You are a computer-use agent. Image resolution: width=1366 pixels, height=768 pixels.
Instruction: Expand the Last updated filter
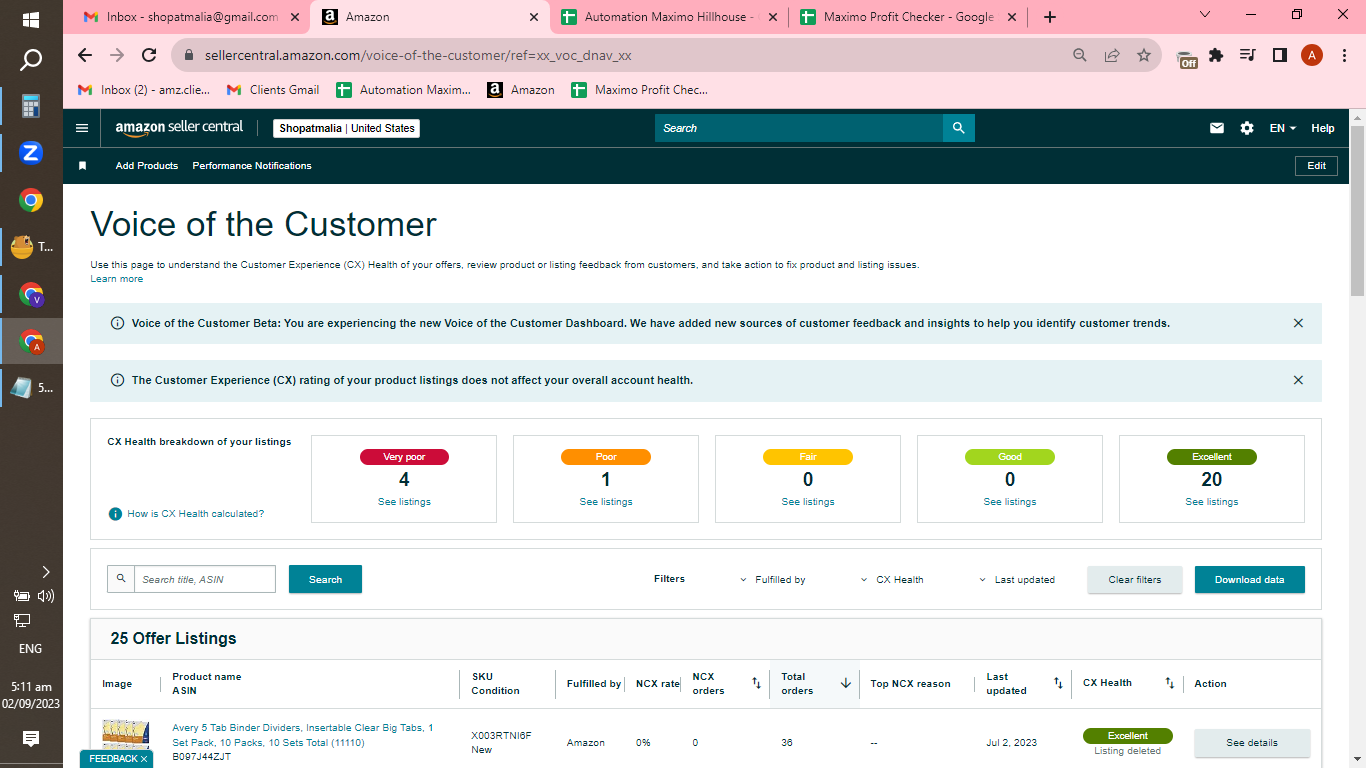1016,580
